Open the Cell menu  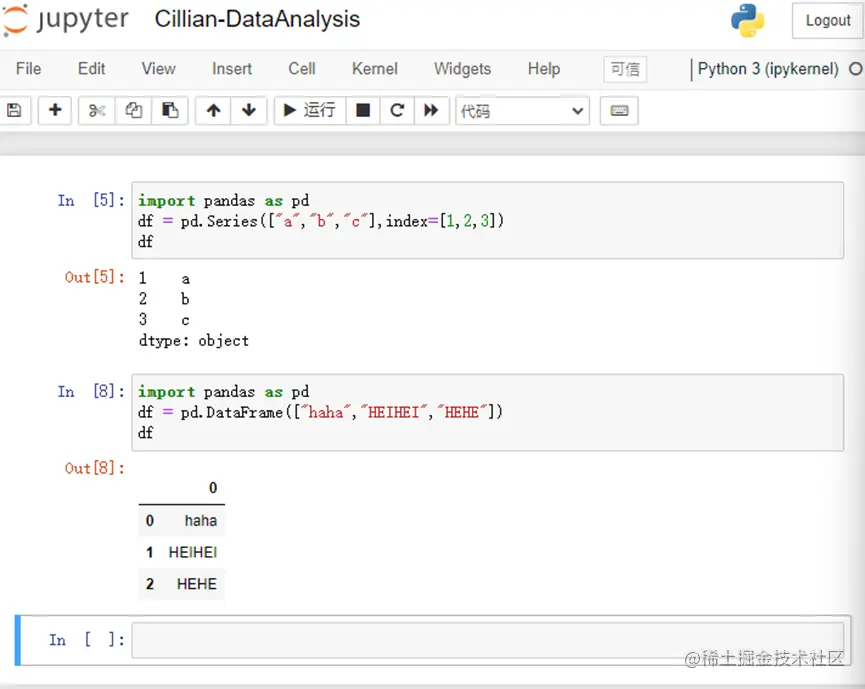(x=302, y=69)
